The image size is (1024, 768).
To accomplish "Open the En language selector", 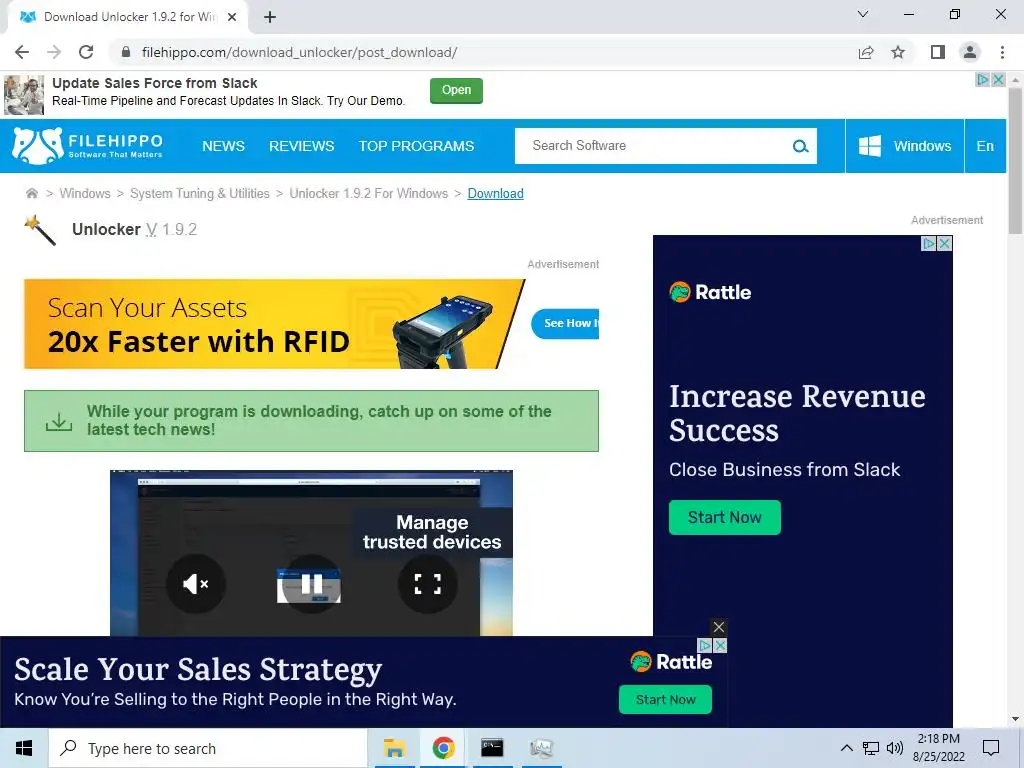I will point(985,146).
